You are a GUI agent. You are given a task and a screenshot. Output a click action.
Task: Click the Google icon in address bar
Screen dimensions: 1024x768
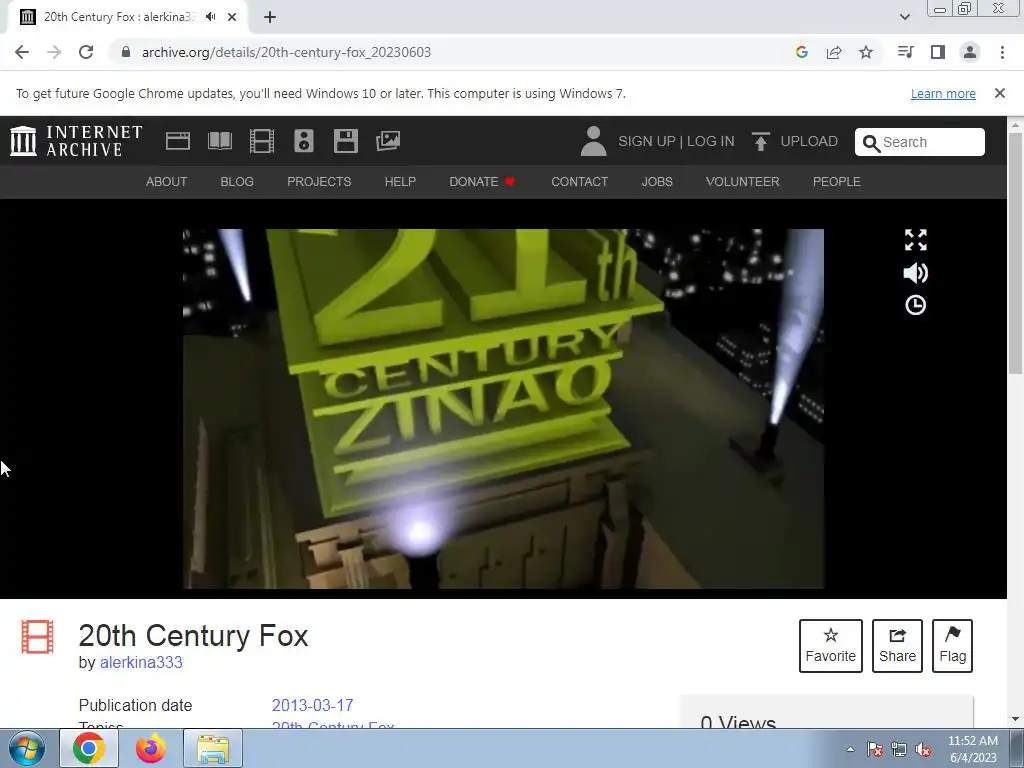[802, 52]
